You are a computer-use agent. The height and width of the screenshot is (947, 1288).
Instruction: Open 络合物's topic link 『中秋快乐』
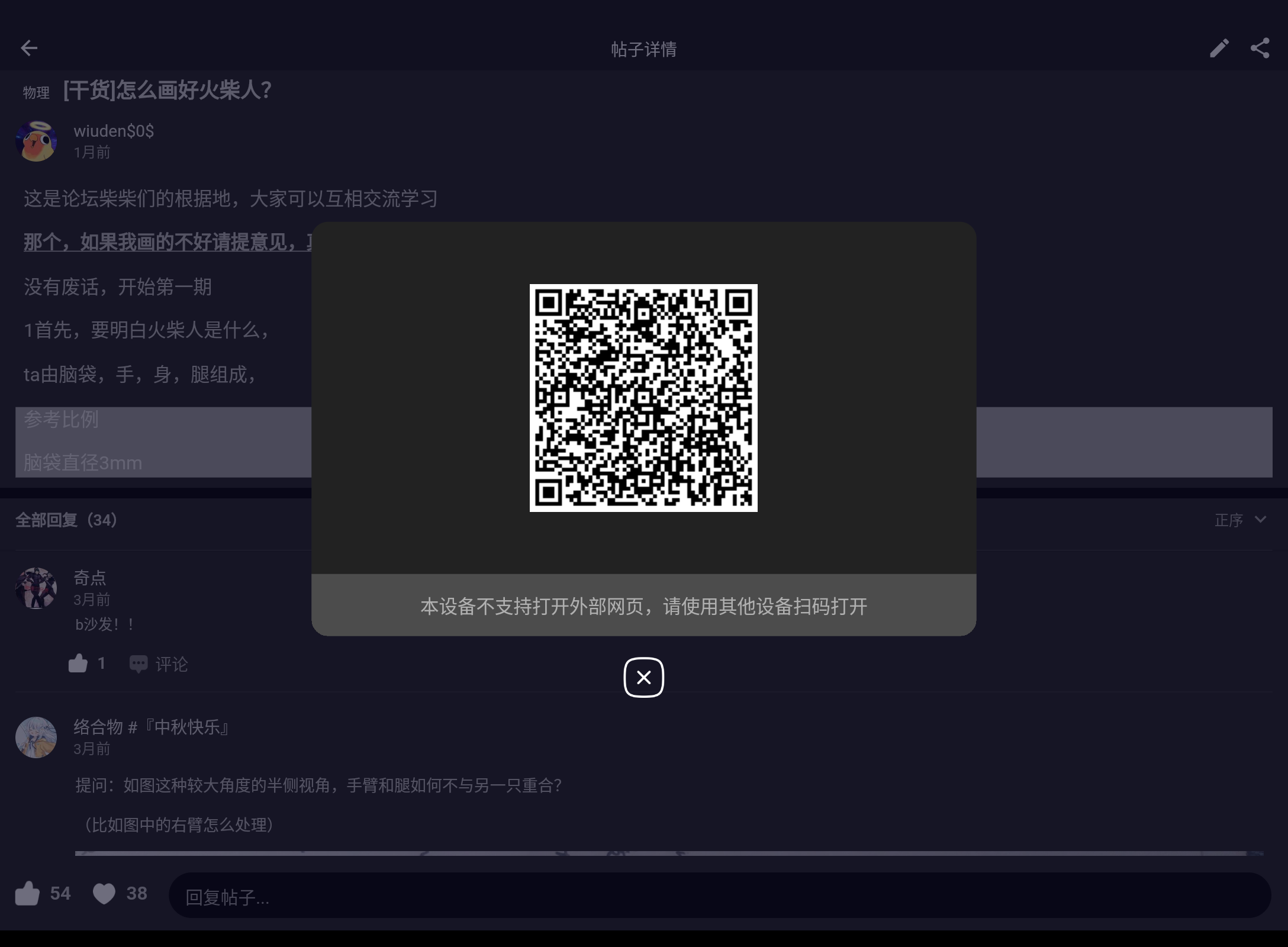[x=185, y=728]
